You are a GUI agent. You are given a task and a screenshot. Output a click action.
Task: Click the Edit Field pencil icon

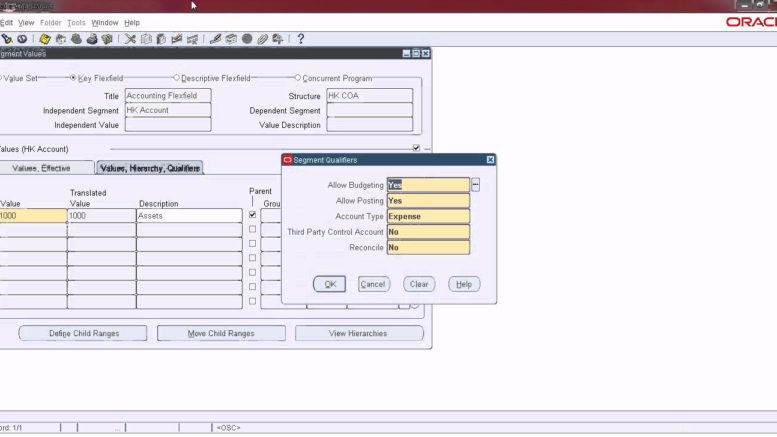(215, 39)
